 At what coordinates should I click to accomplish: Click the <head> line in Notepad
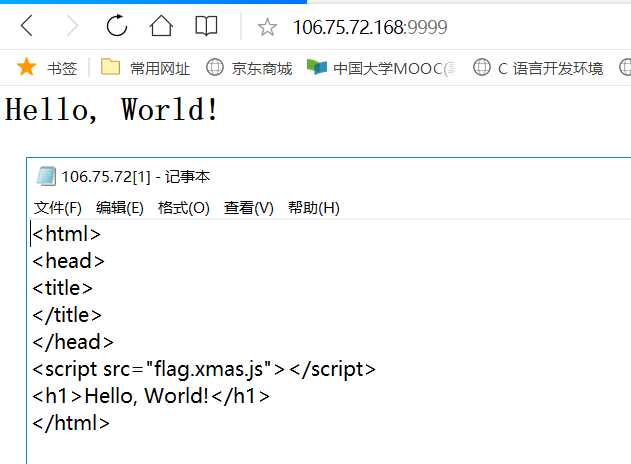[68, 261]
